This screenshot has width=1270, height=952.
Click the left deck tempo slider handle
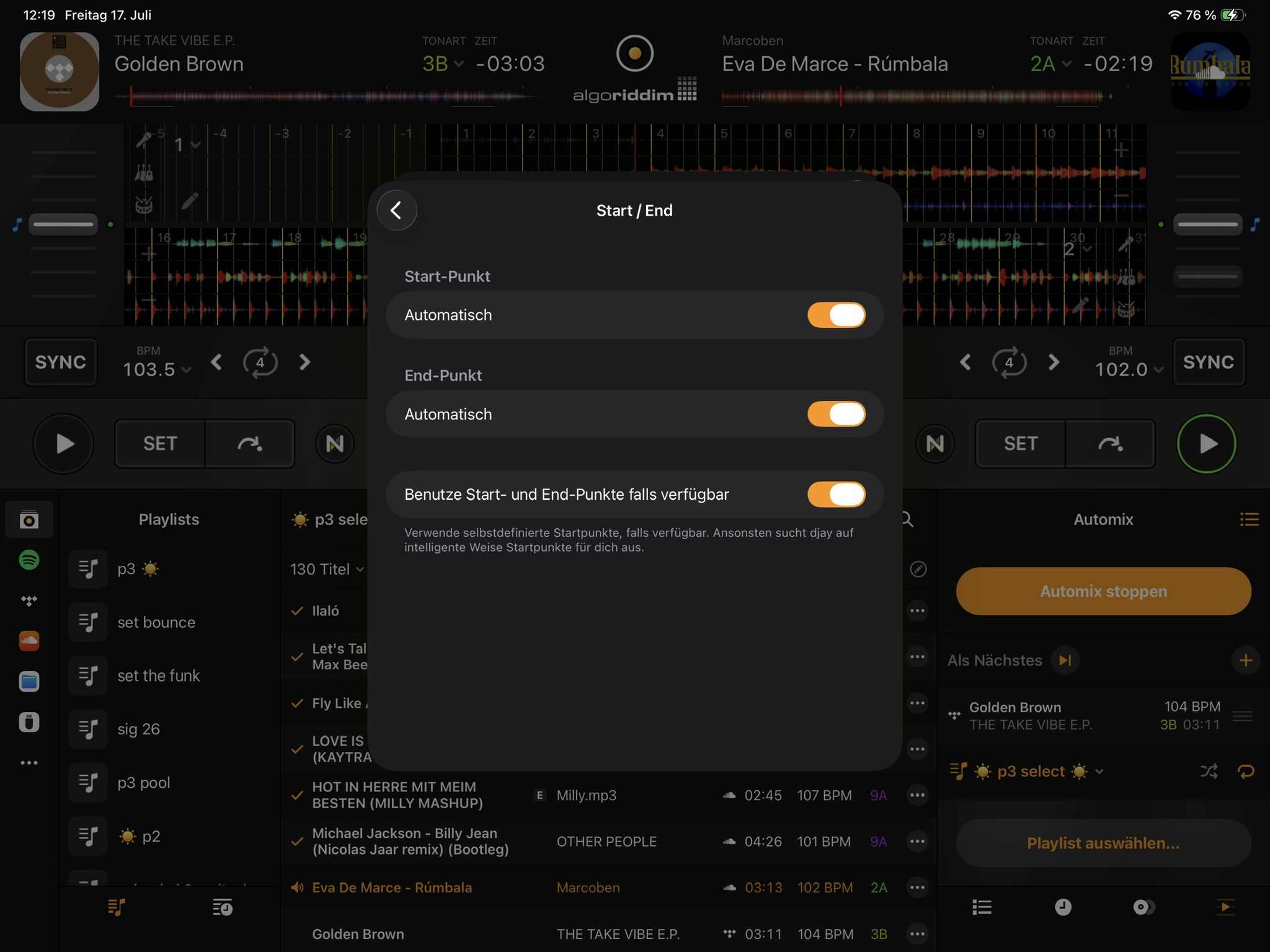[x=63, y=224]
